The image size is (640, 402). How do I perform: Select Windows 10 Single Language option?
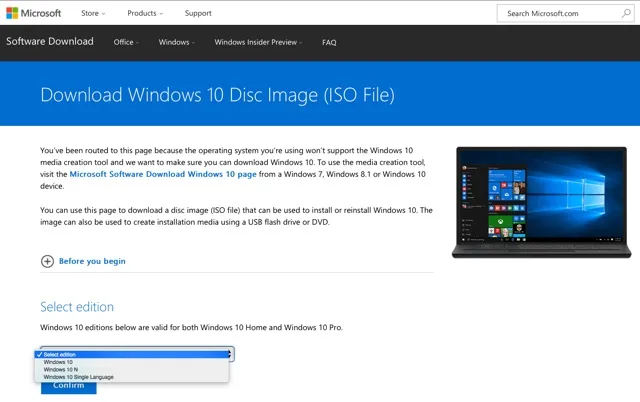pos(132,377)
